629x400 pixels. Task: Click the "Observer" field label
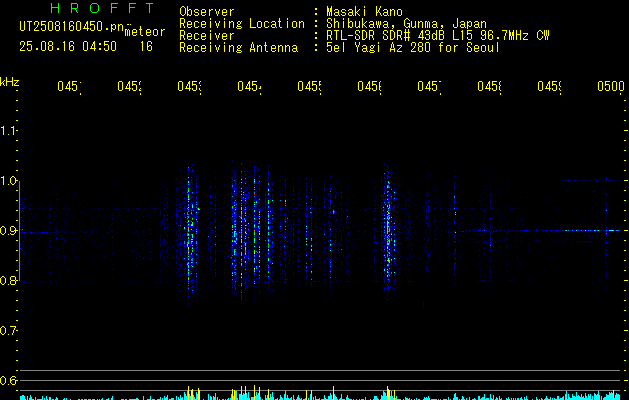207,12
